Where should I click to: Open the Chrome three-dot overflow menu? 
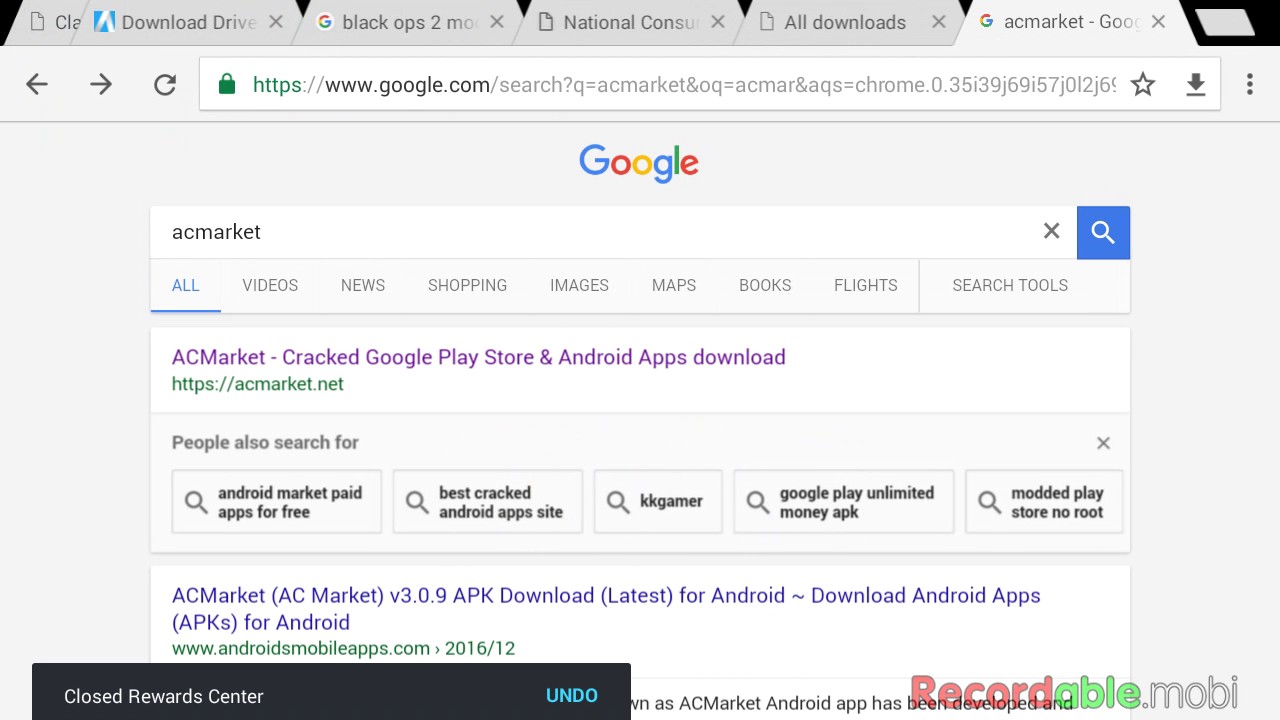[x=1250, y=85]
